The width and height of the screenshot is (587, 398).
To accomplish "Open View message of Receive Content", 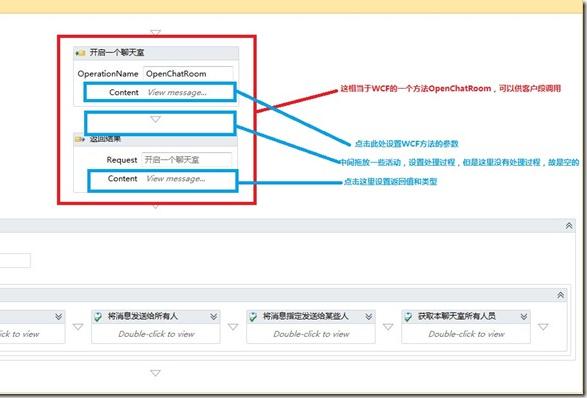I will (177, 92).
